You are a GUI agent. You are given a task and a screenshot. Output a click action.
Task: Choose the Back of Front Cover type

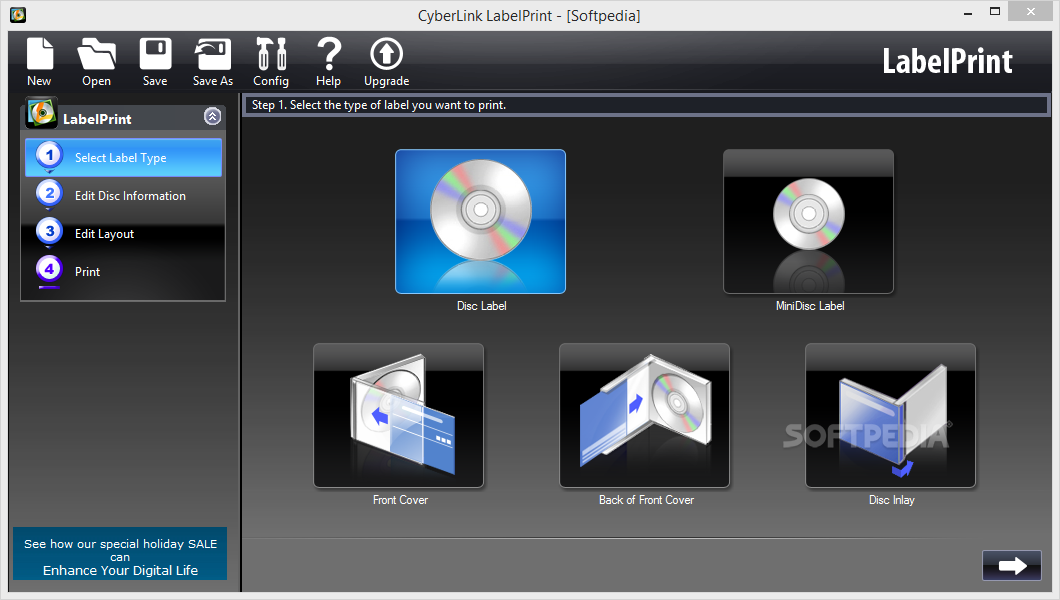(x=645, y=416)
